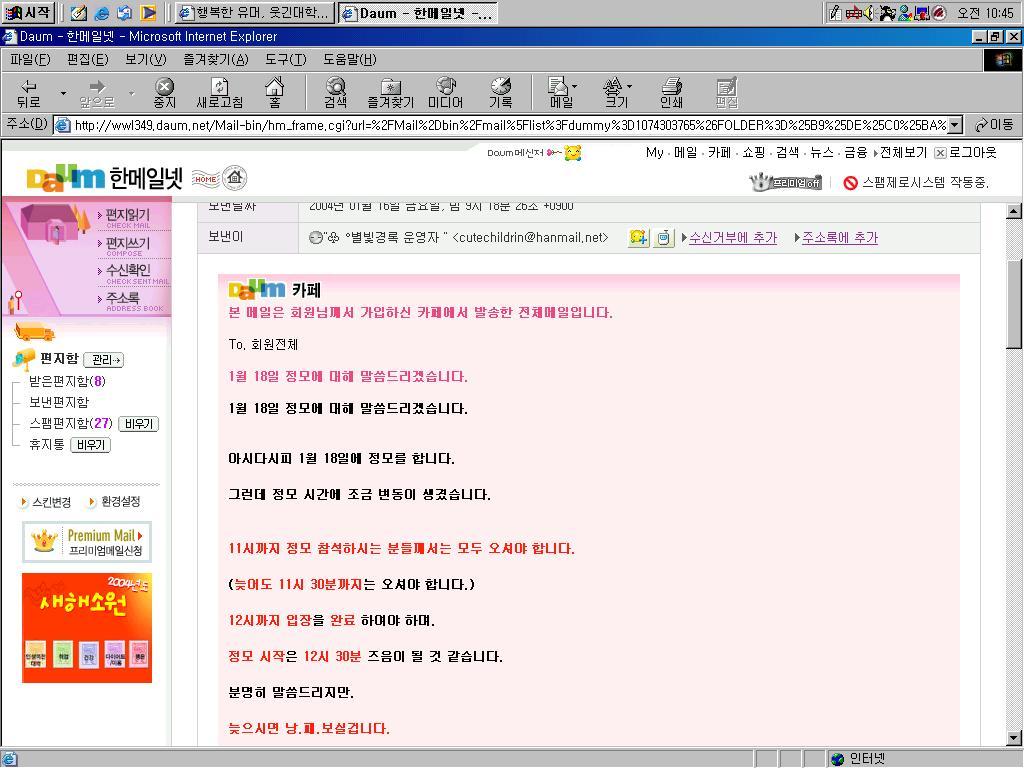Viewport: 1024px width, 768px height.
Task: Click the 새해소원 banner image
Action: [x=87, y=628]
